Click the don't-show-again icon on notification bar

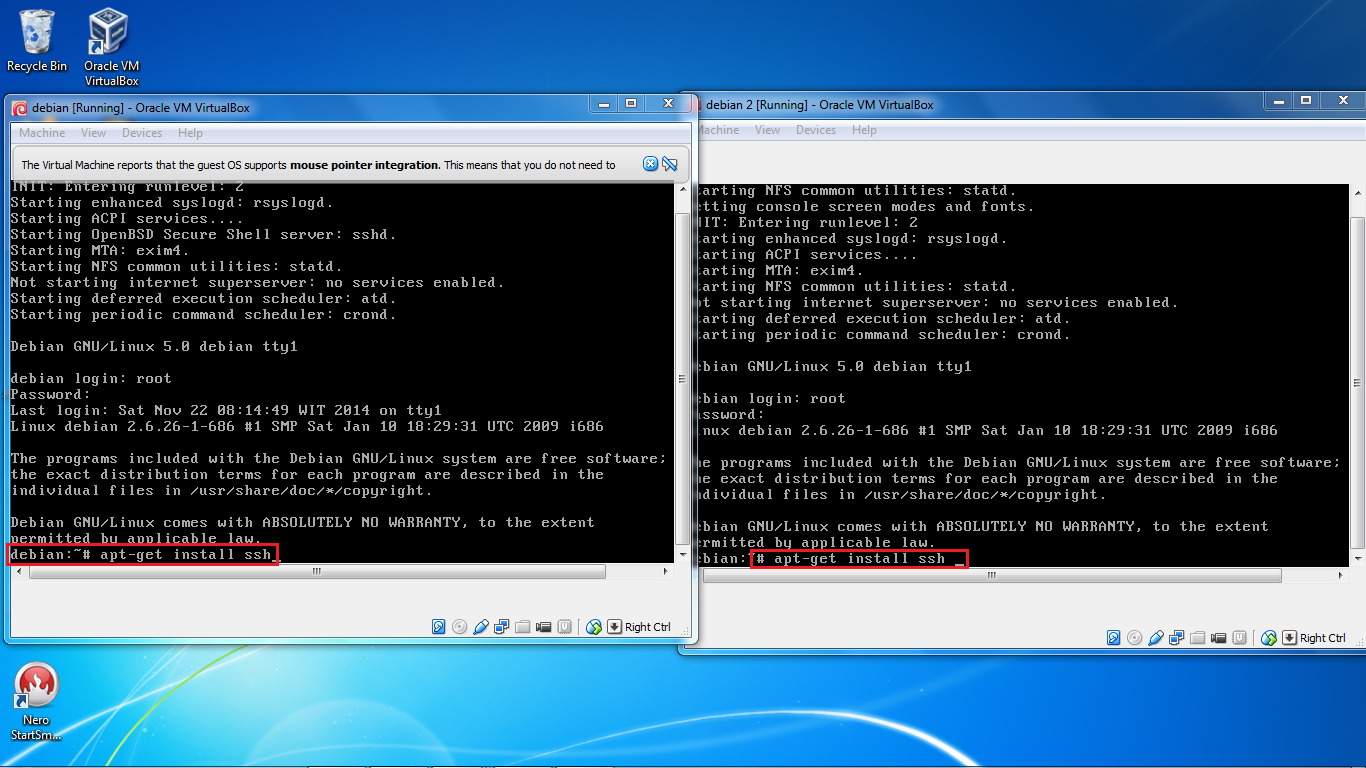pos(670,164)
